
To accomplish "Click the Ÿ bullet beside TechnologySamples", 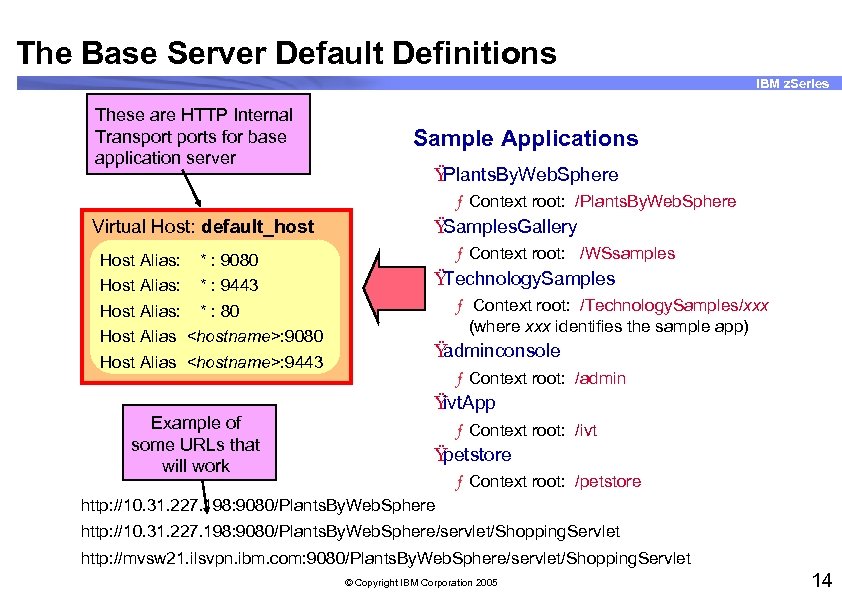I will (x=437, y=279).
